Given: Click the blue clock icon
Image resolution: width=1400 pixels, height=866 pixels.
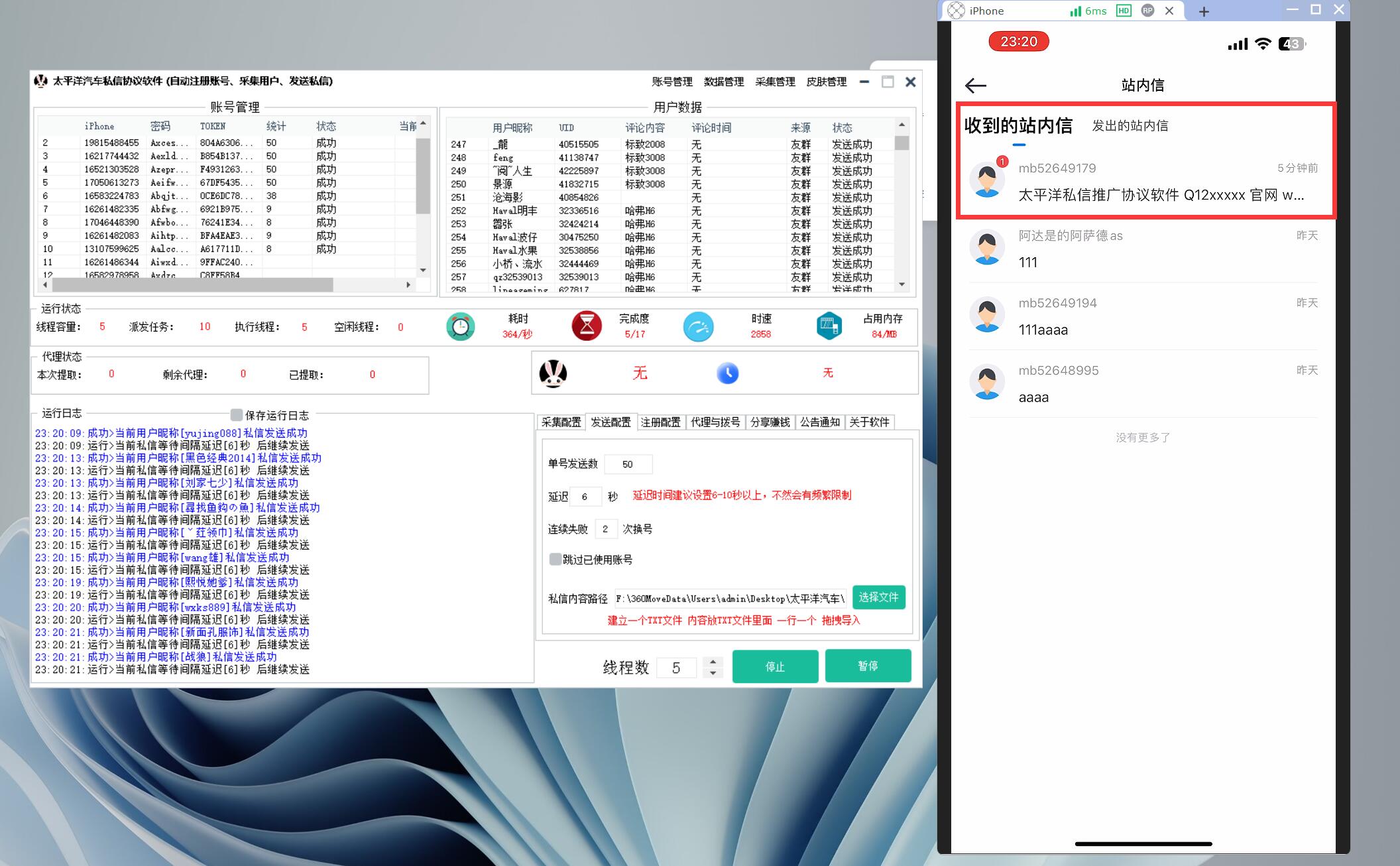Looking at the screenshot, I should click(727, 373).
